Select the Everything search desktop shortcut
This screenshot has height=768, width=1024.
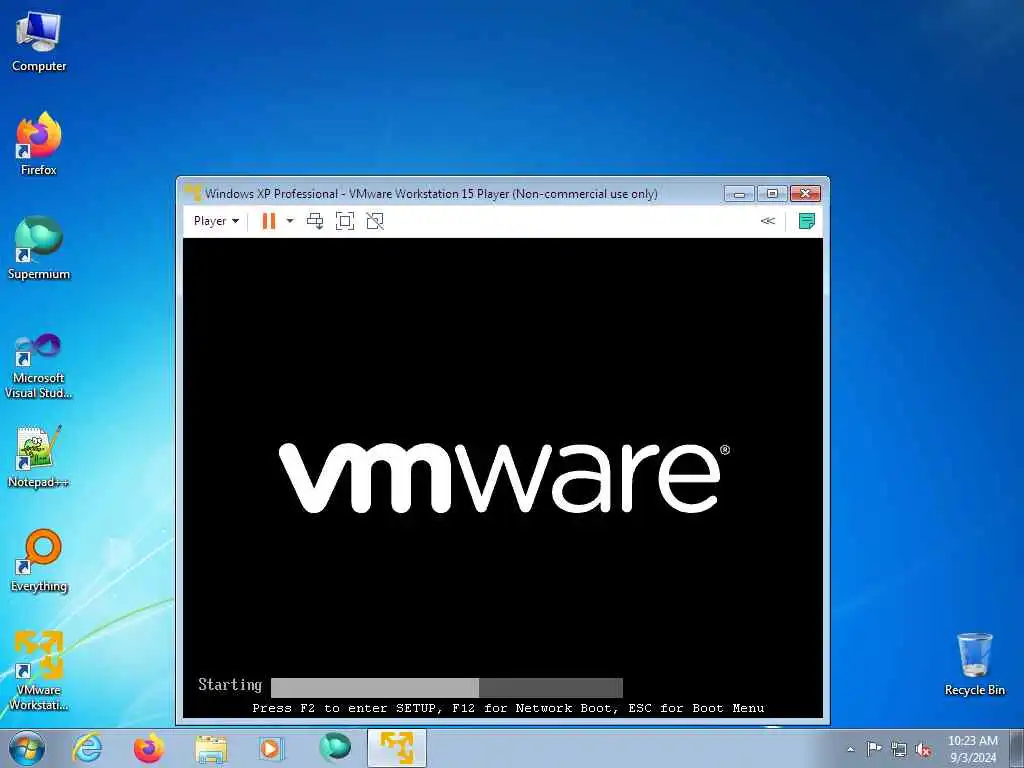[x=39, y=560]
